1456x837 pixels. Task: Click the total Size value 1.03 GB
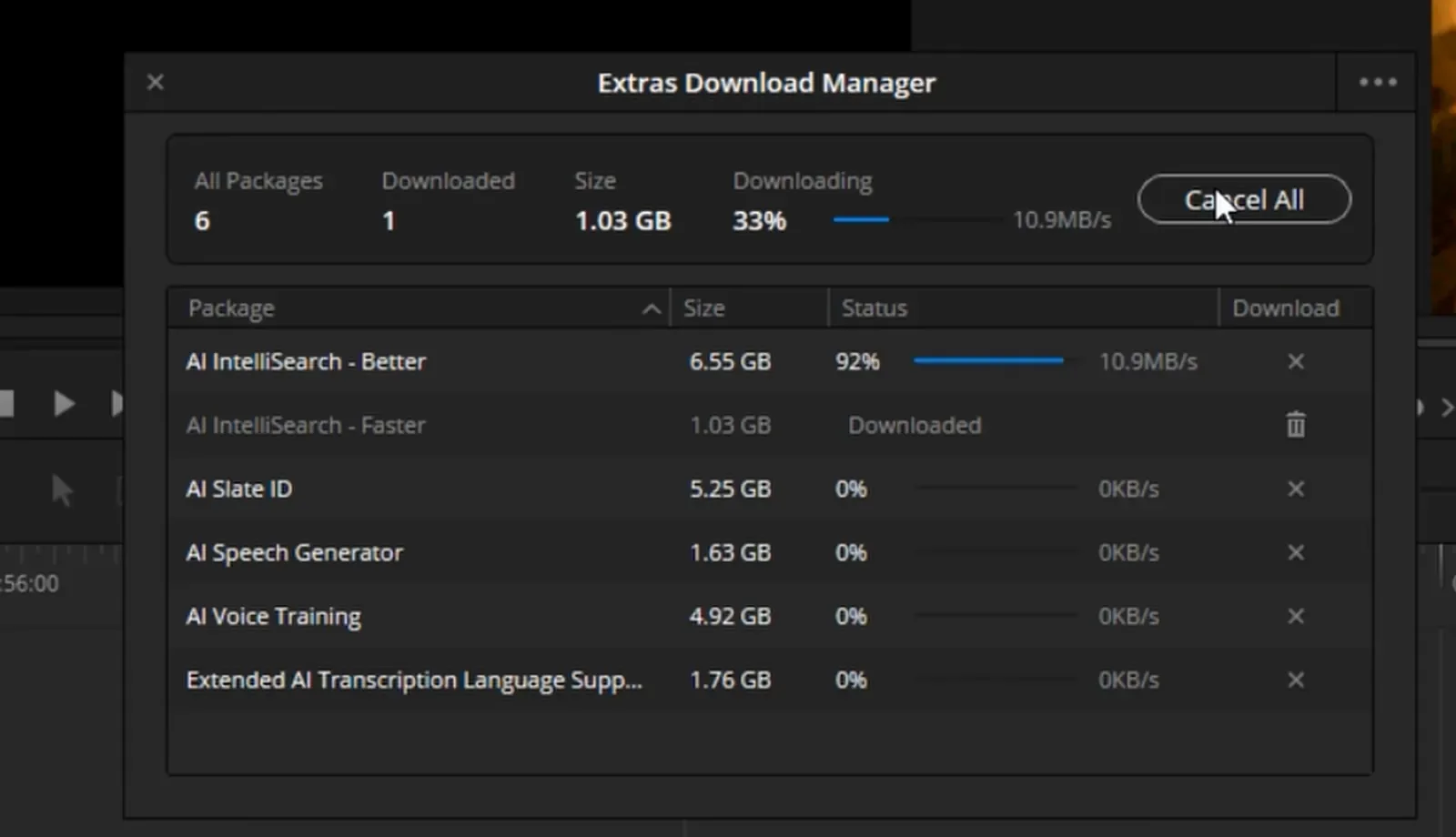tap(623, 221)
